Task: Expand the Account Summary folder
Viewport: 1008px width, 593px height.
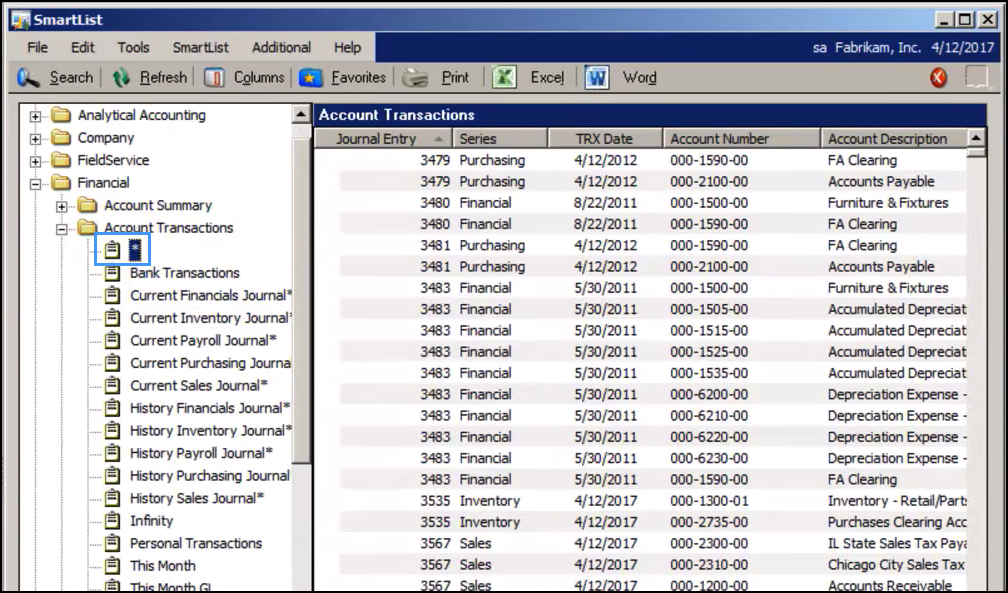Action: (x=62, y=206)
